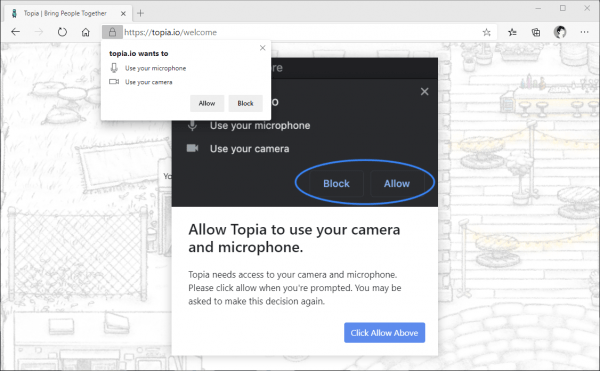
Task: Open the favorites list icon
Action: click(x=512, y=32)
